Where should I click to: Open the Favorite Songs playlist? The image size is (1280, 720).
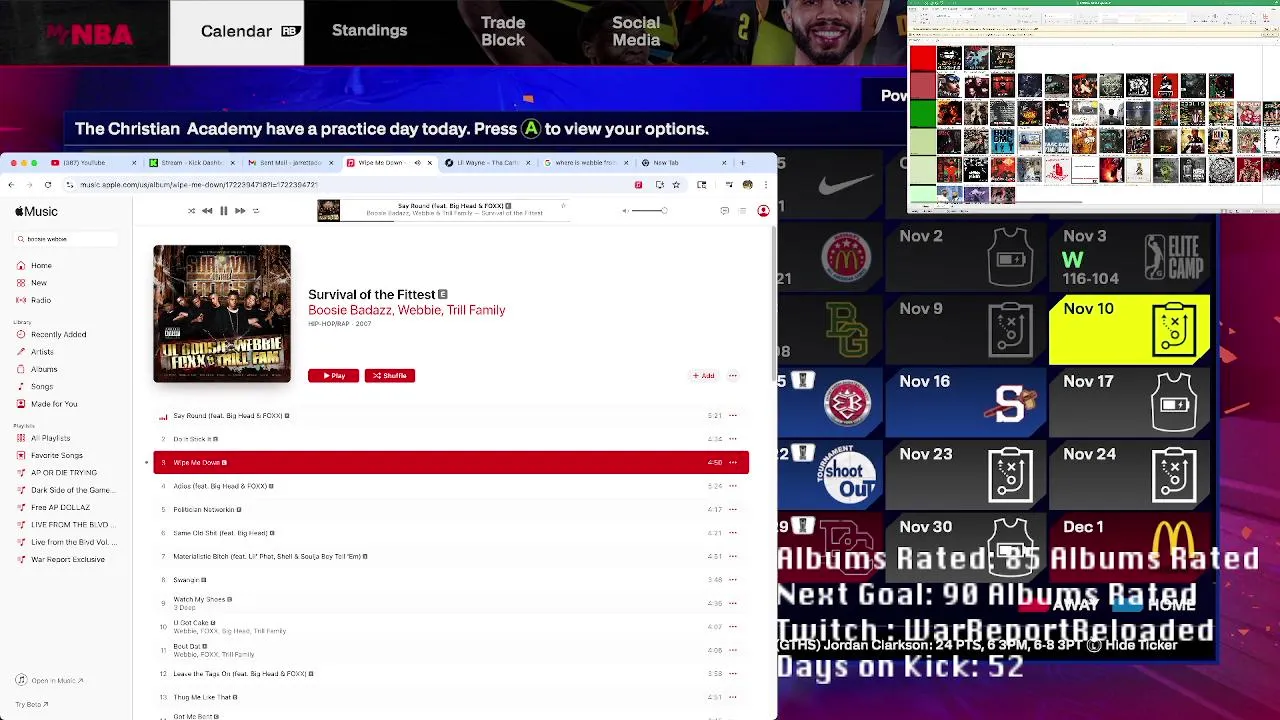pos(56,455)
